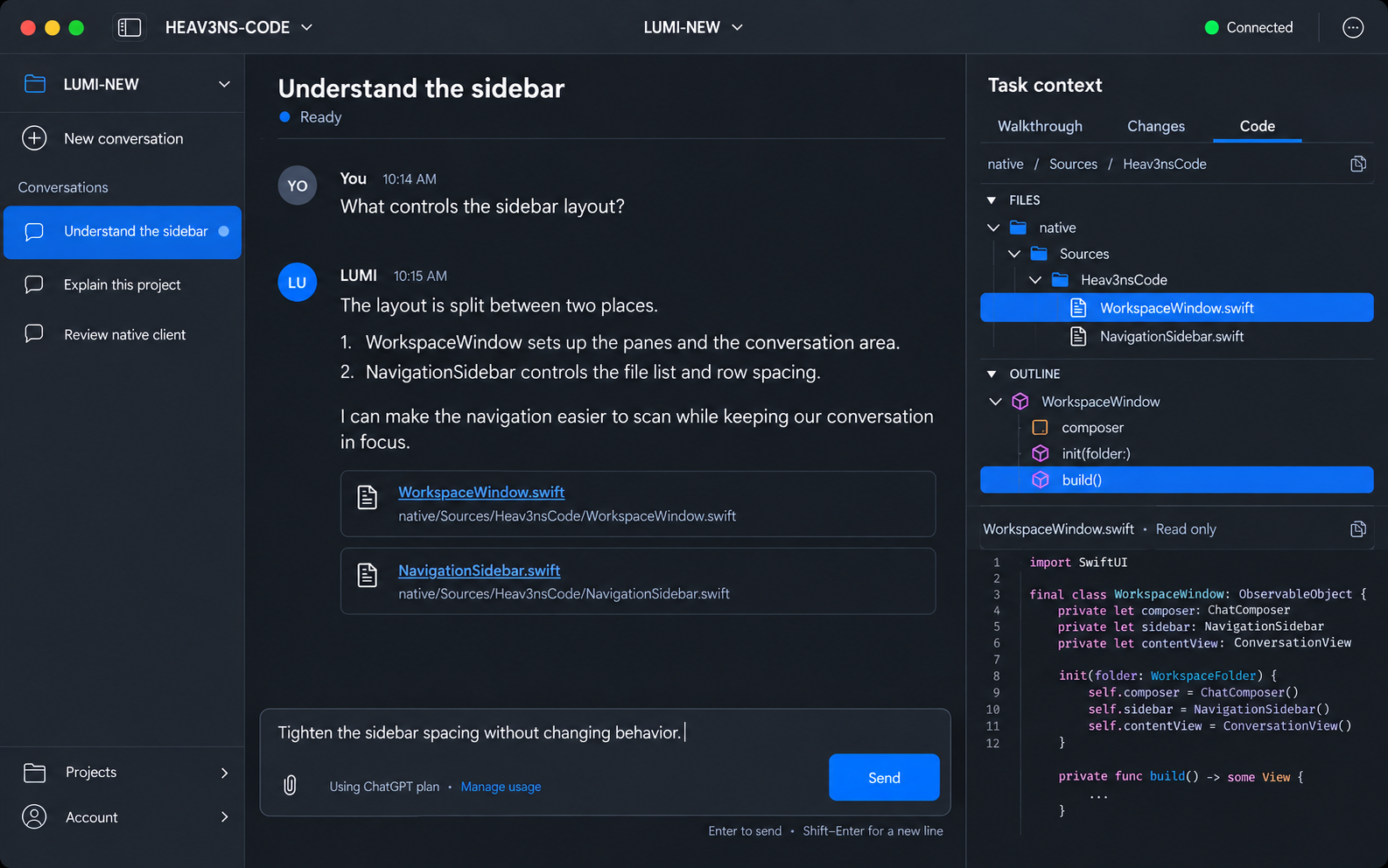The width and height of the screenshot is (1388, 868).
Task: Copy the breadcrumb path using the copy icon
Action: pyautogui.click(x=1358, y=164)
